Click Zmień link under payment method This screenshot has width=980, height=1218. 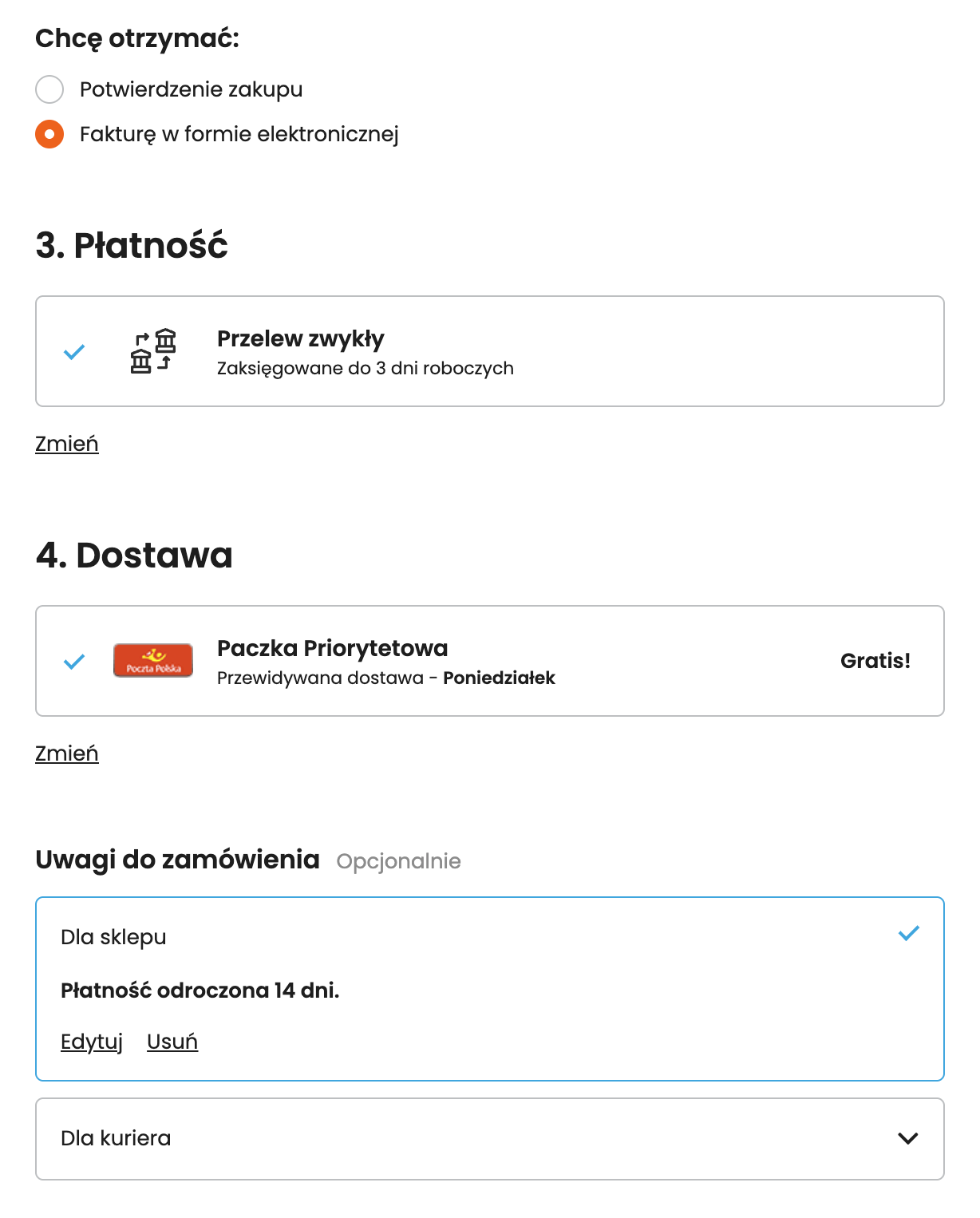pos(67,444)
